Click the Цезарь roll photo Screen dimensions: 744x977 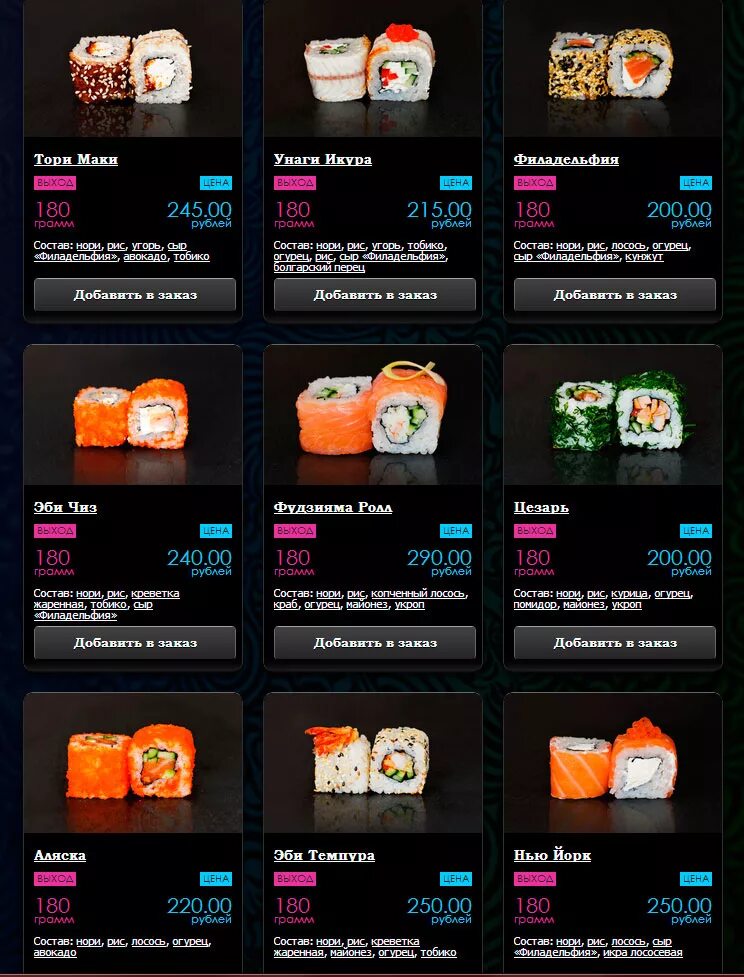coord(613,415)
